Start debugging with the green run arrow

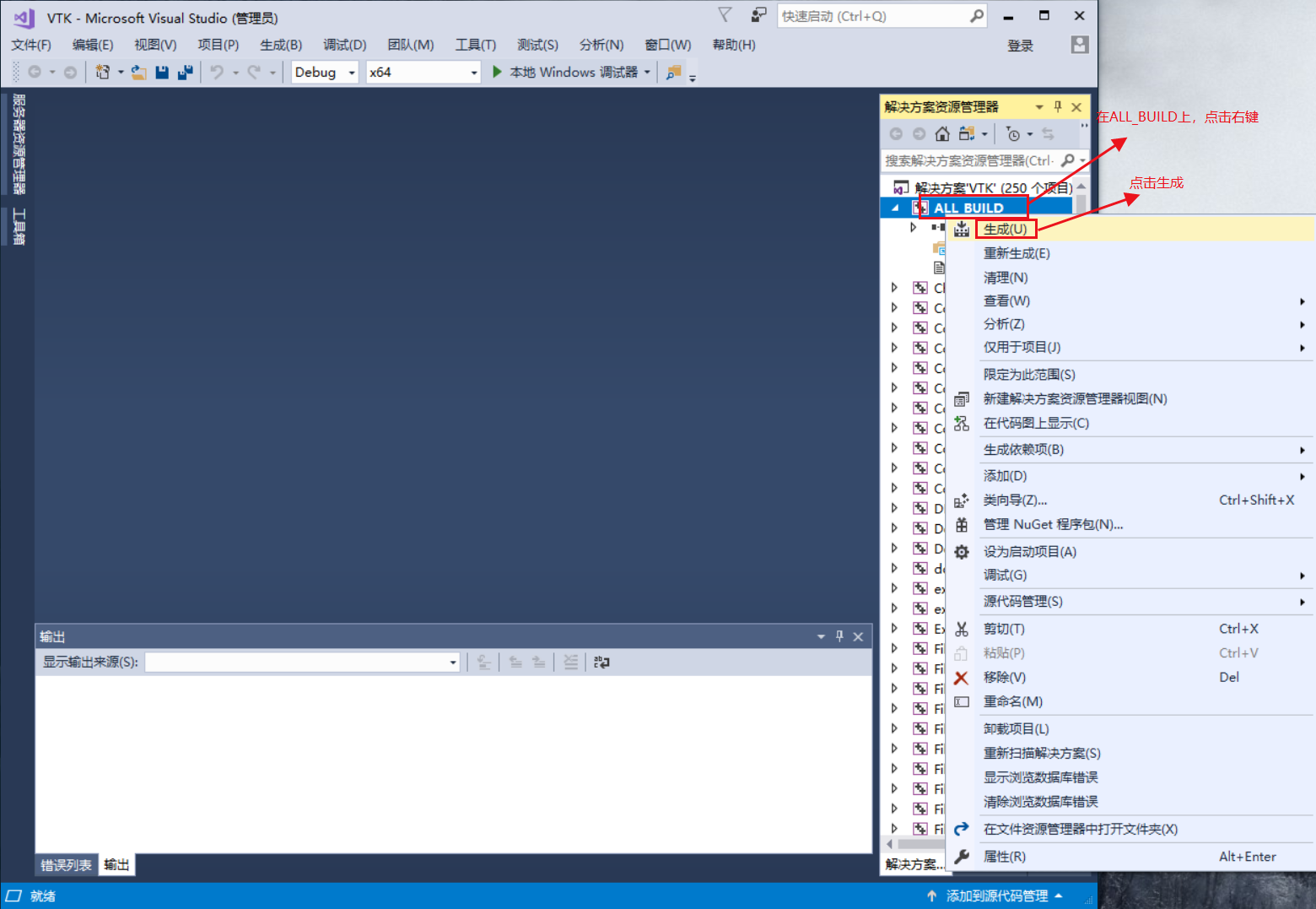point(497,72)
